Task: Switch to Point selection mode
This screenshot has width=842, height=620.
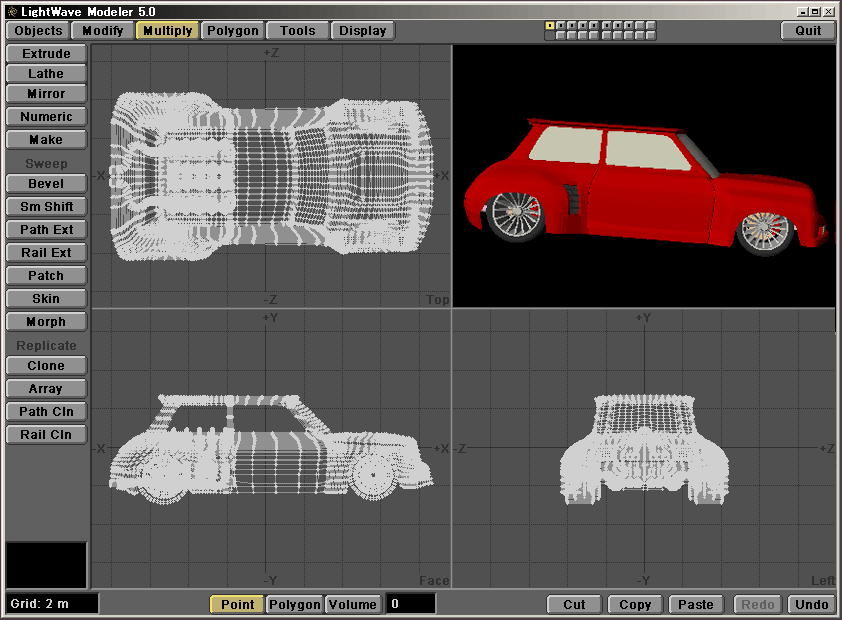Action: coord(237,604)
